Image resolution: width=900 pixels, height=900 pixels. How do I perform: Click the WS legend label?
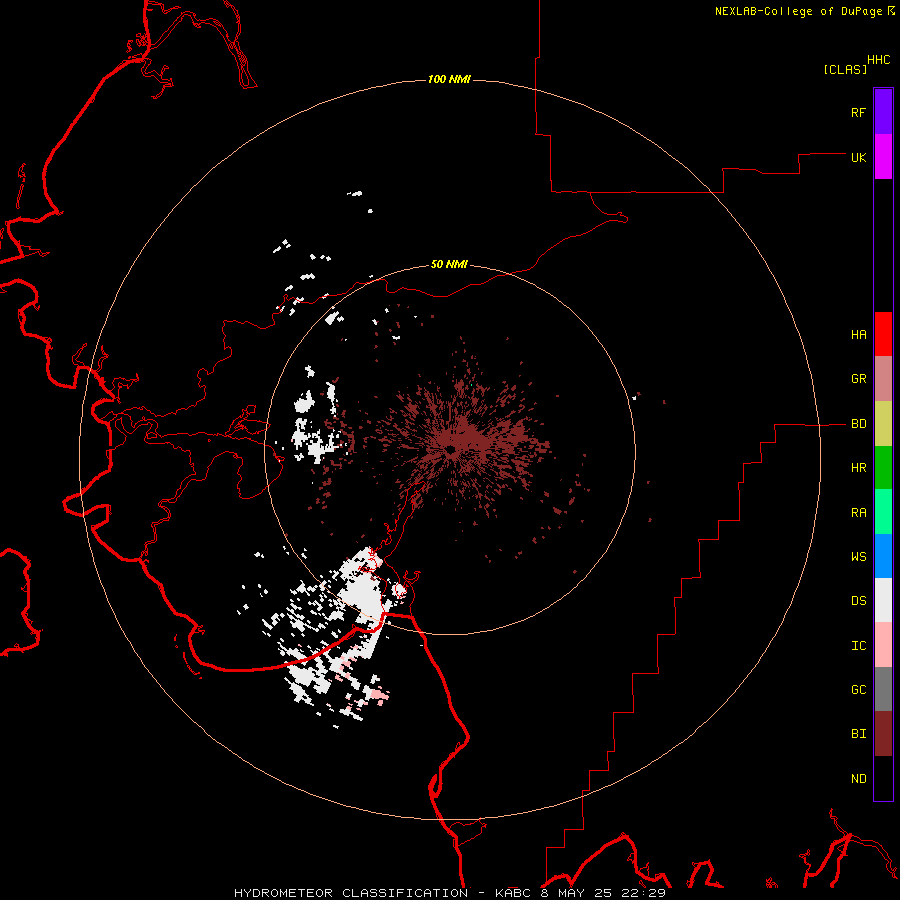[x=858, y=556]
